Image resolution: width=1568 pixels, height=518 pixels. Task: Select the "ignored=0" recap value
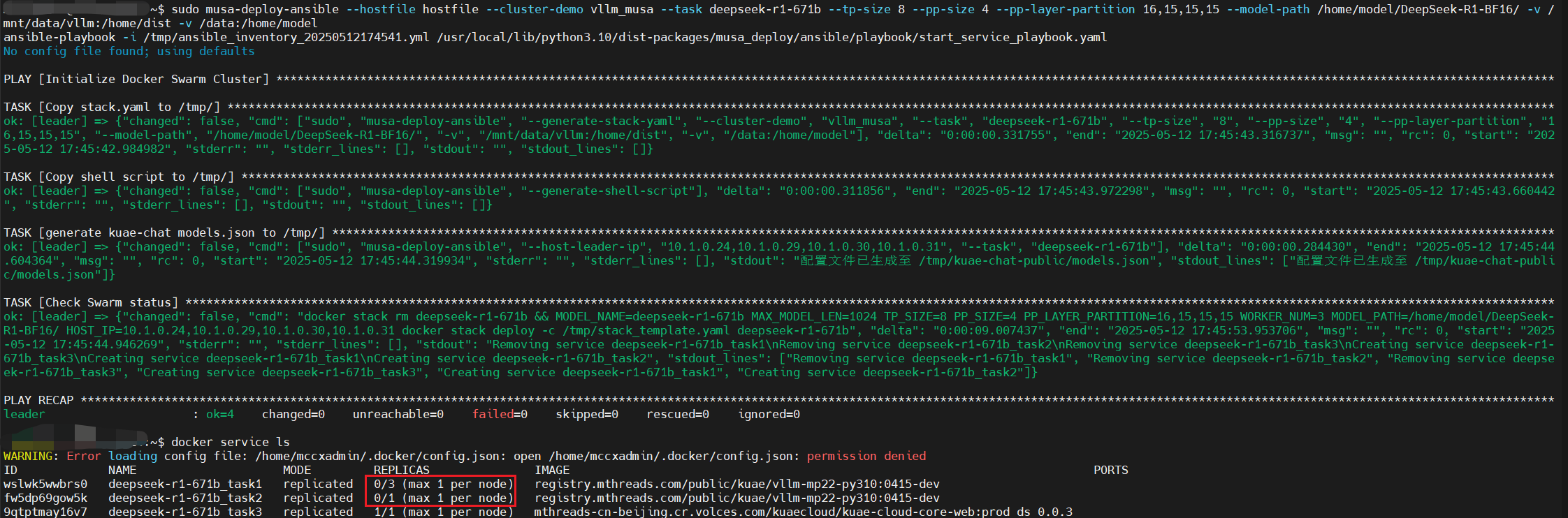(769, 414)
